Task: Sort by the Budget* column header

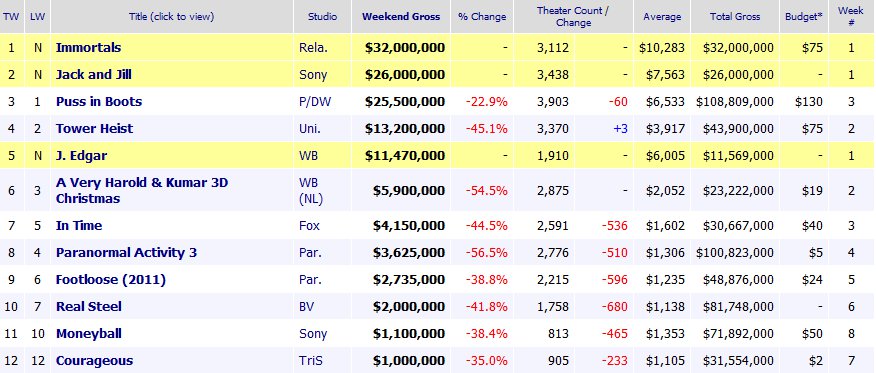Action: tap(804, 17)
